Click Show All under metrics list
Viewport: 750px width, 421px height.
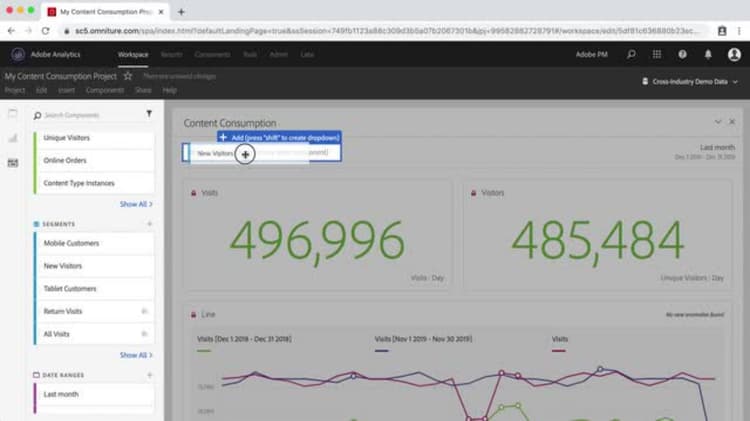tap(136, 204)
